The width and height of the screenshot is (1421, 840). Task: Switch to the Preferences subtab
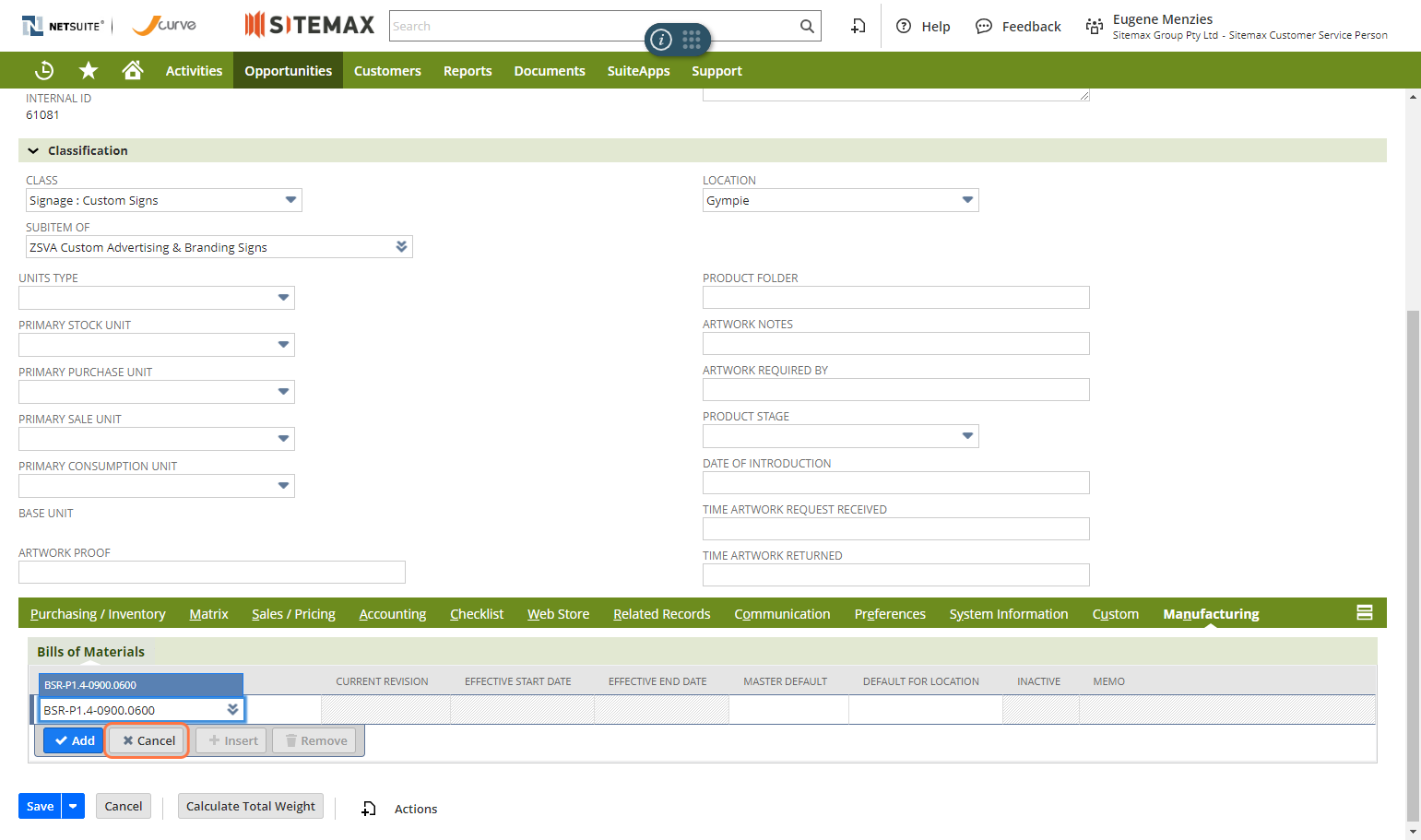[x=890, y=613]
